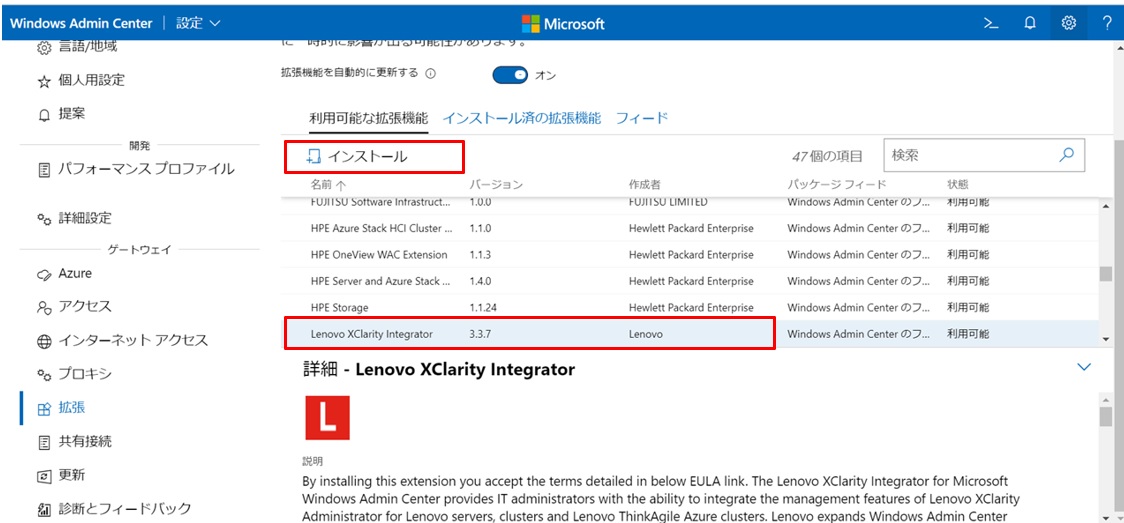1124x523 pixels.
Task: Click the search magnifier icon
Action: pos(1067,155)
